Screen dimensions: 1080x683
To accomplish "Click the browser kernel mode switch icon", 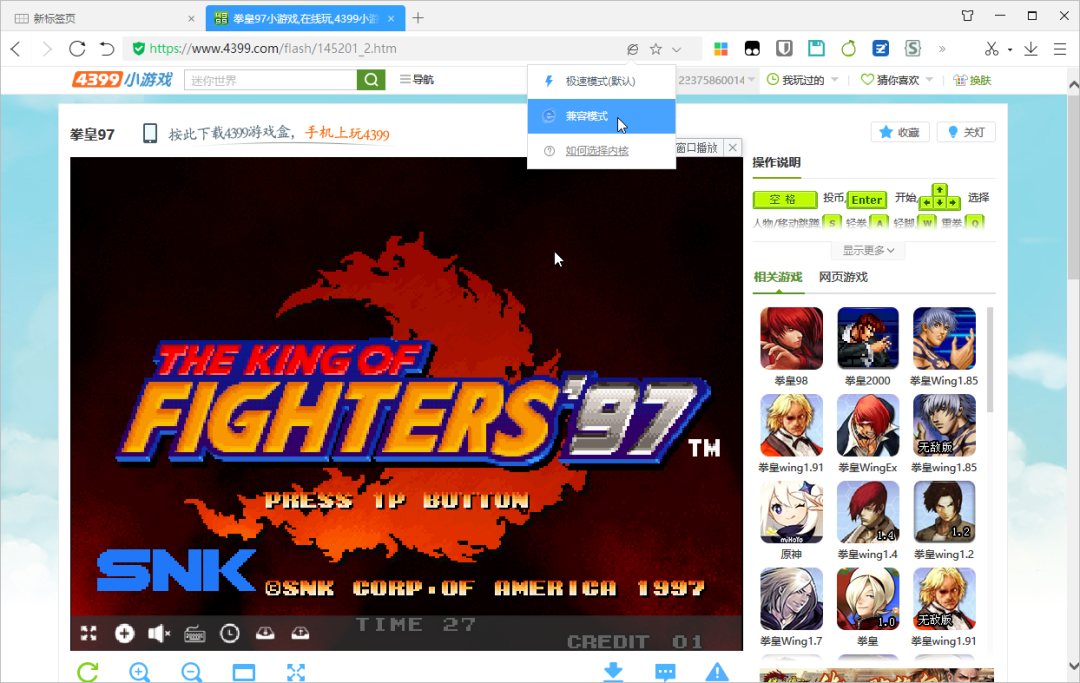I will pyautogui.click(x=632, y=49).
